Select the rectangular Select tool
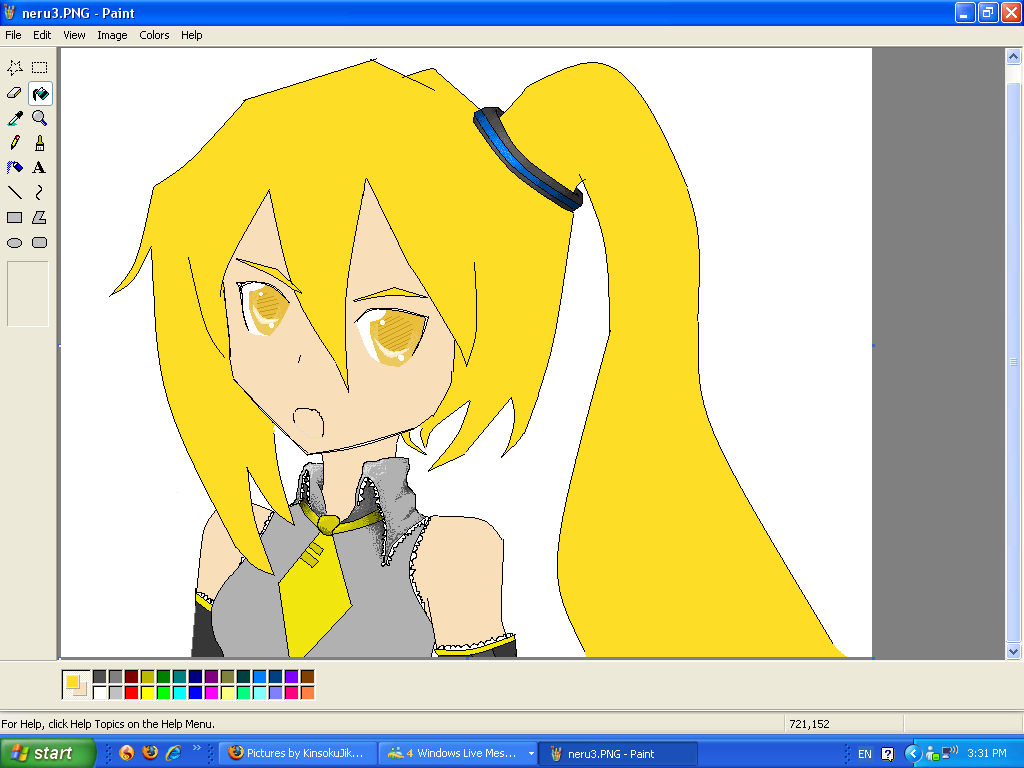Image resolution: width=1024 pixels, height=768 pixels. click(39, 68)
